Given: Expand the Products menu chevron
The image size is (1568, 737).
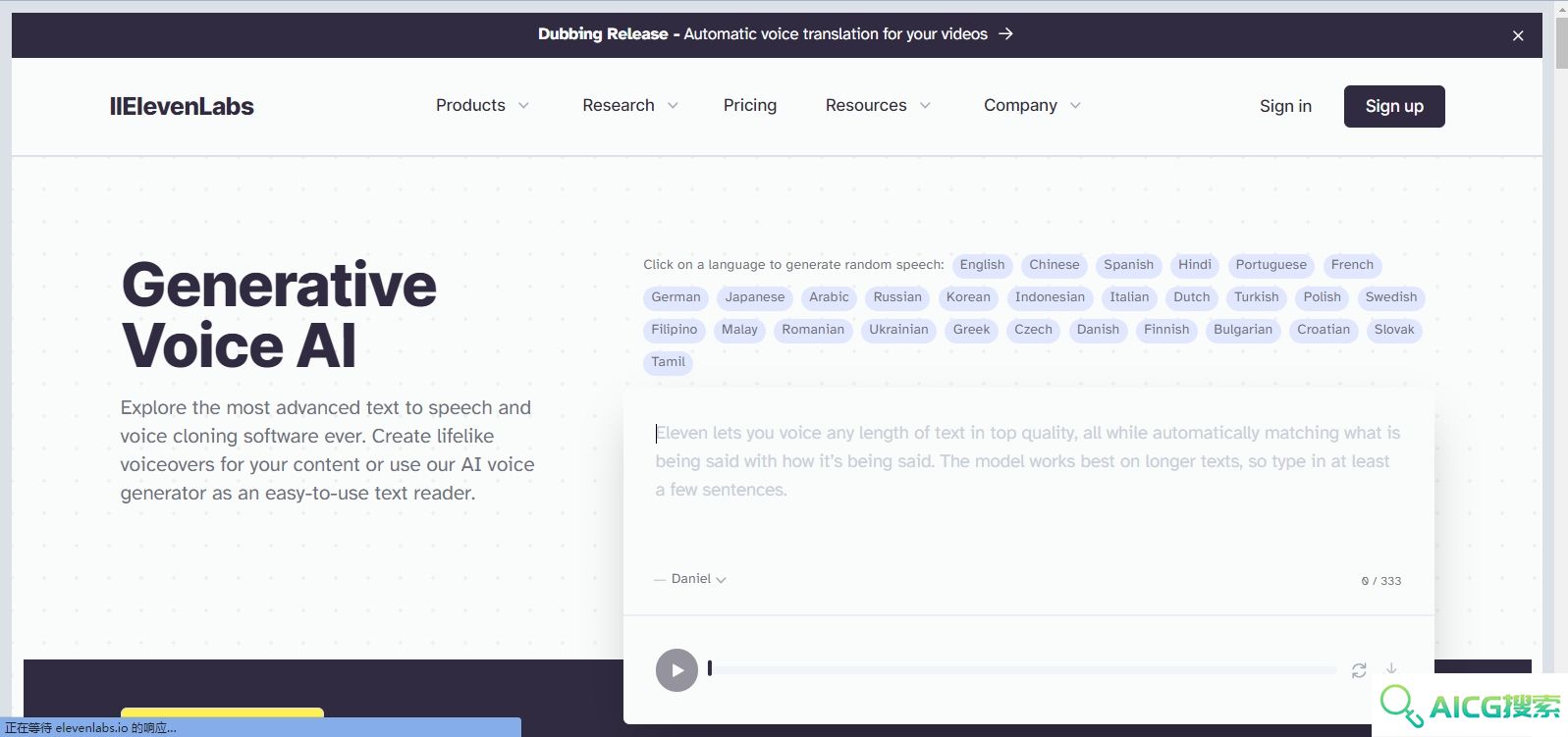Looking at the screenshot, I should [x=523, y=106].
